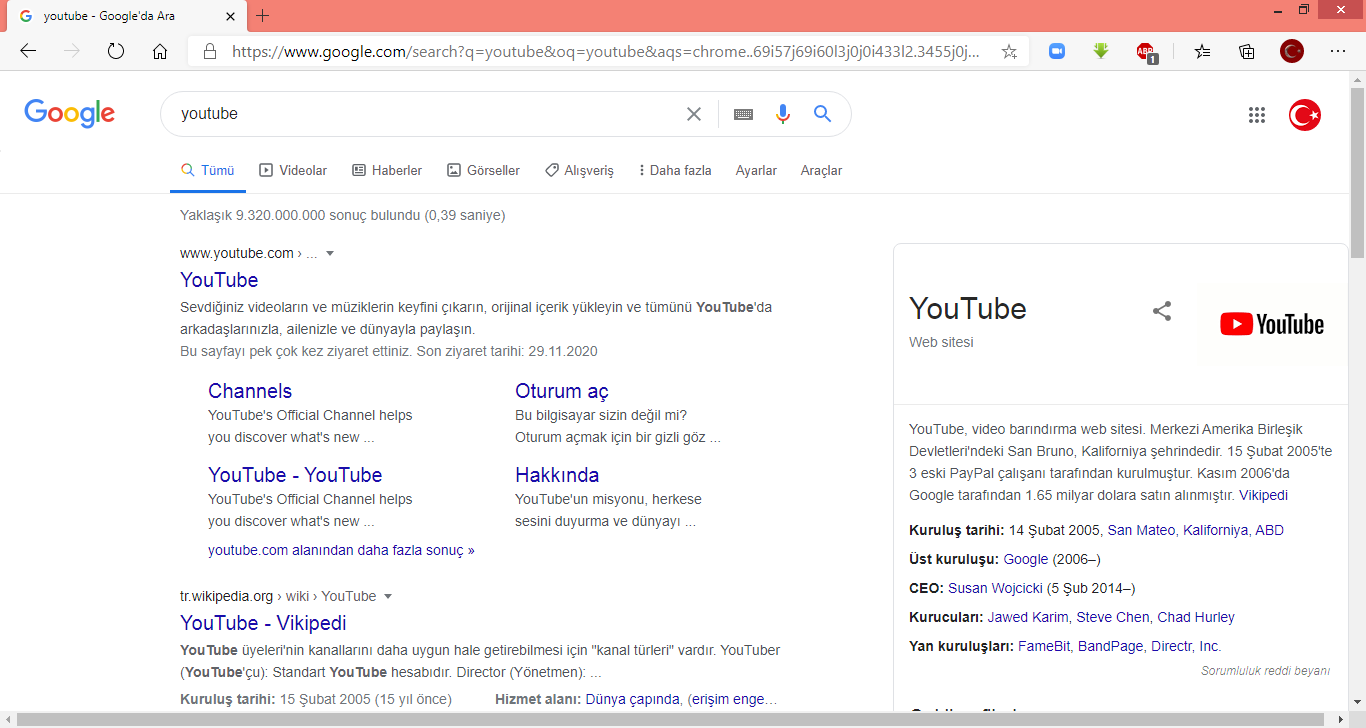Open the Vikipedi source link
Screen dimensions: 1366x728
point(1263,495)
